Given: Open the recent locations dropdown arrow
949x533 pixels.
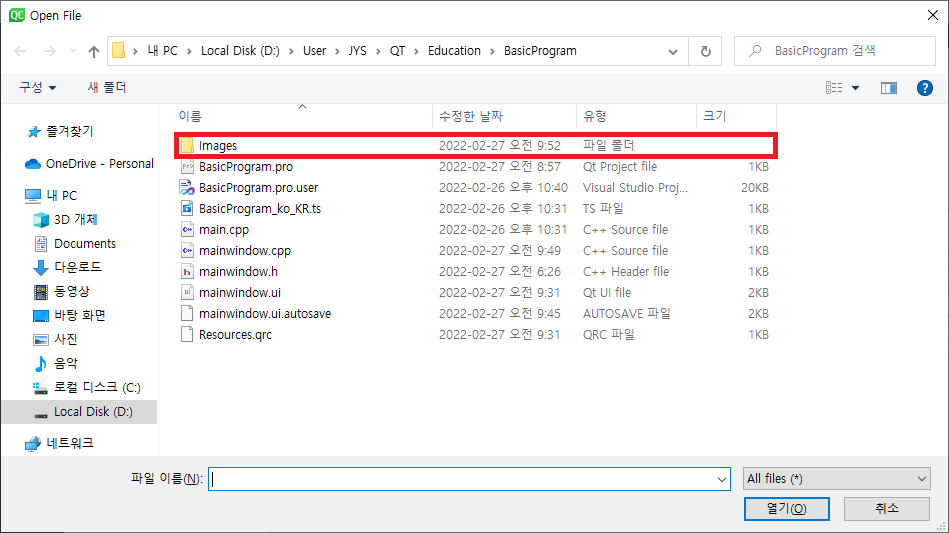Looking at the screenshot, I should pyautogui.click(x=73, y=51).
